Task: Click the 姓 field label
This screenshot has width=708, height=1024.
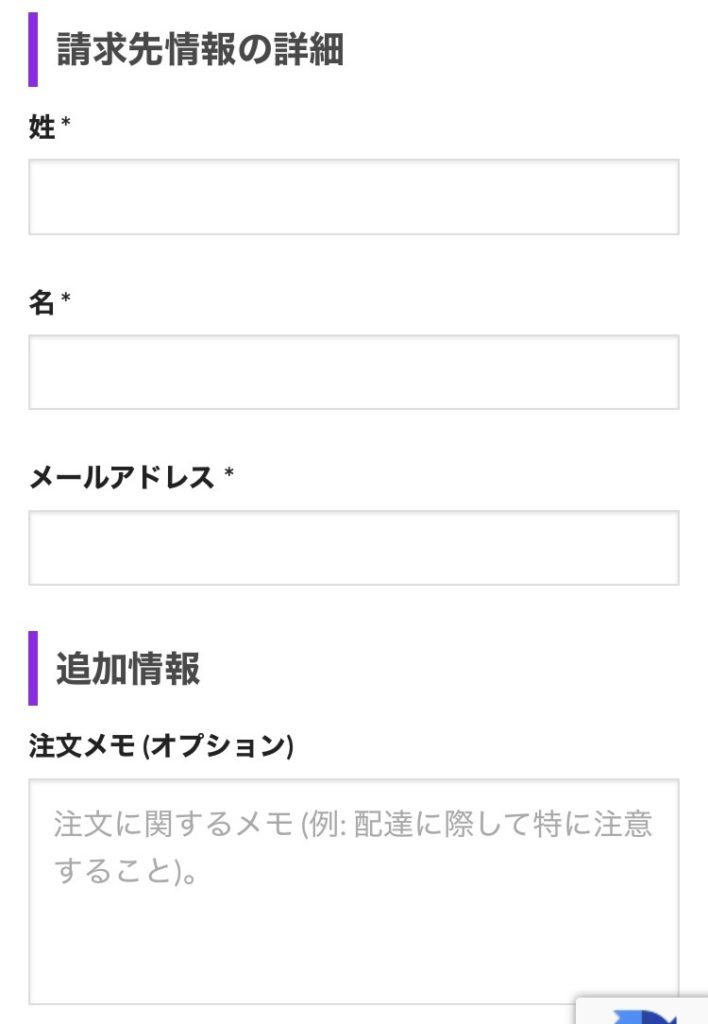Action: (x=42, y=128)
